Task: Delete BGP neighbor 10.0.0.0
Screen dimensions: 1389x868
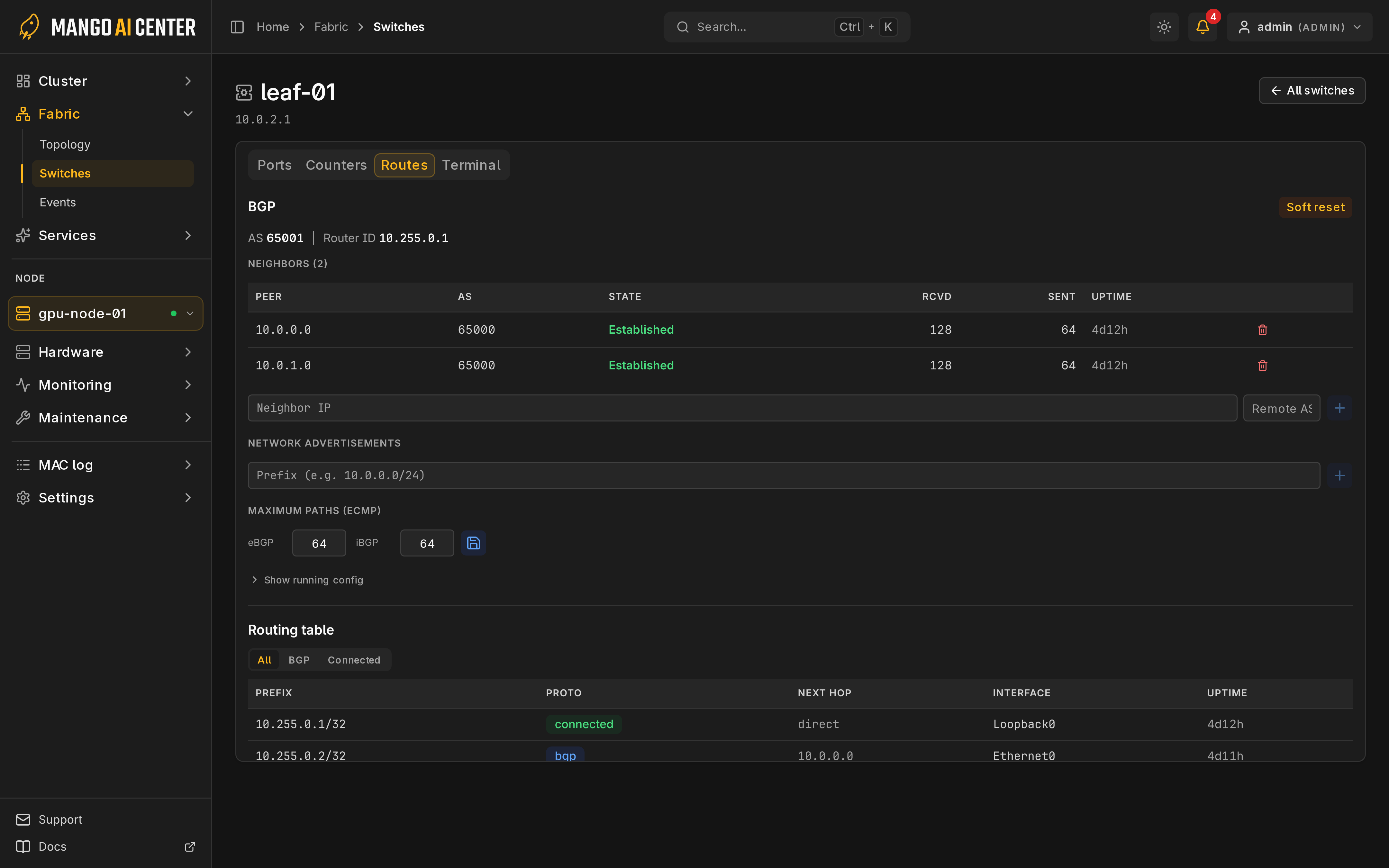Action: tap(1262, 330)
